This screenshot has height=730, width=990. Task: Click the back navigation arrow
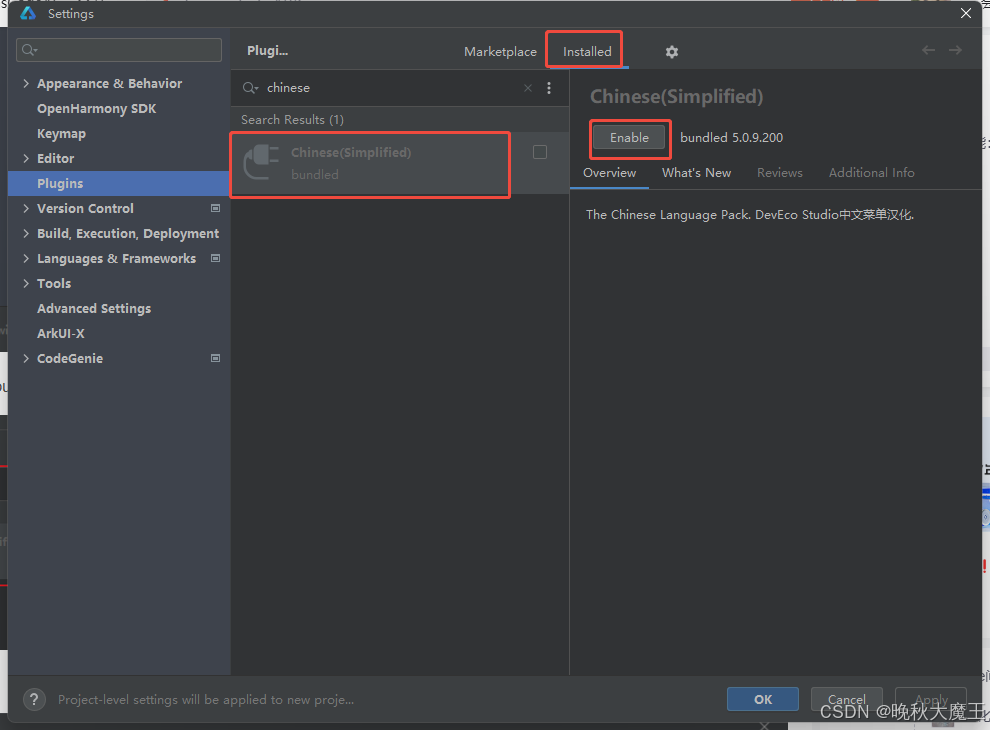coord(928,50)
